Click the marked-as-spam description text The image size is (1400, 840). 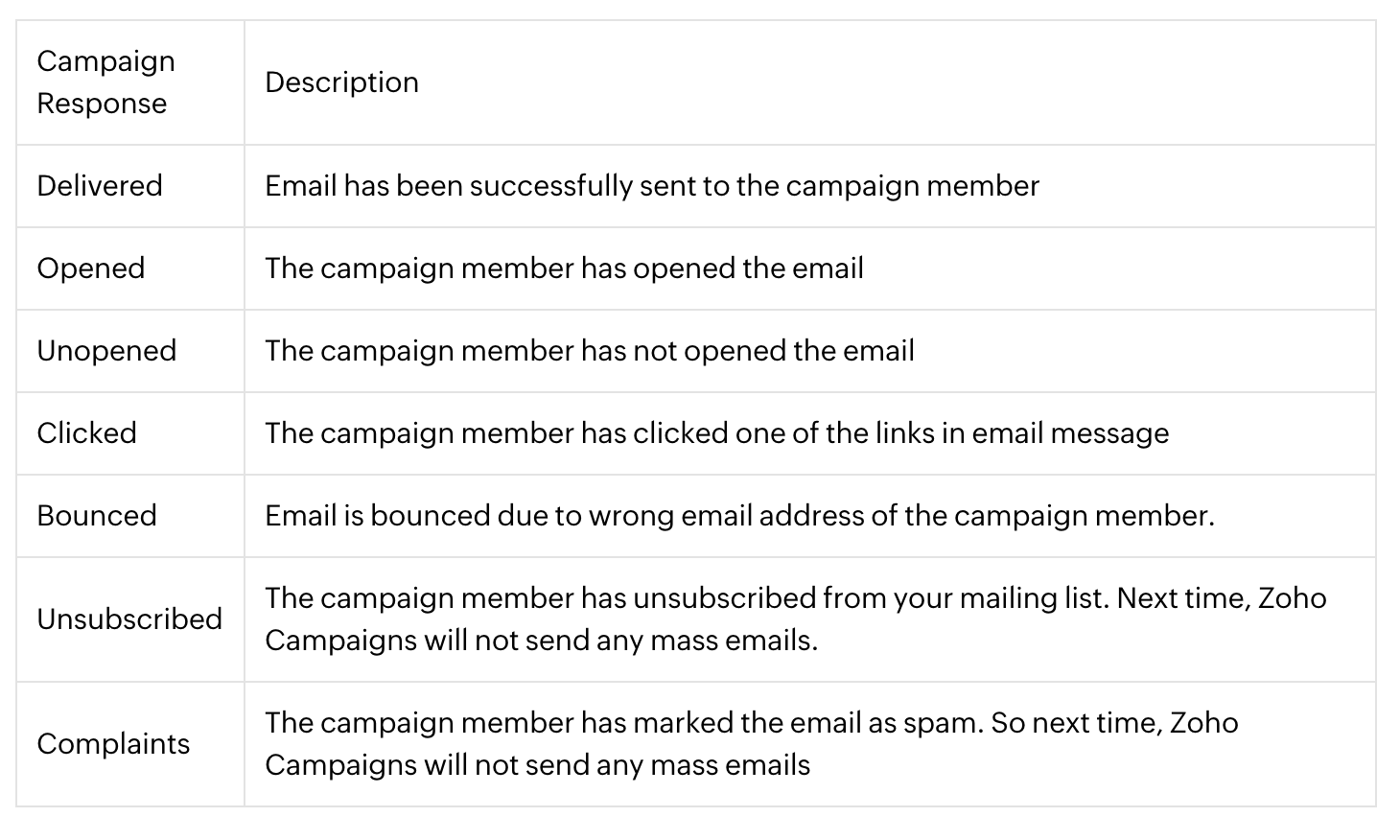[623, 723]
